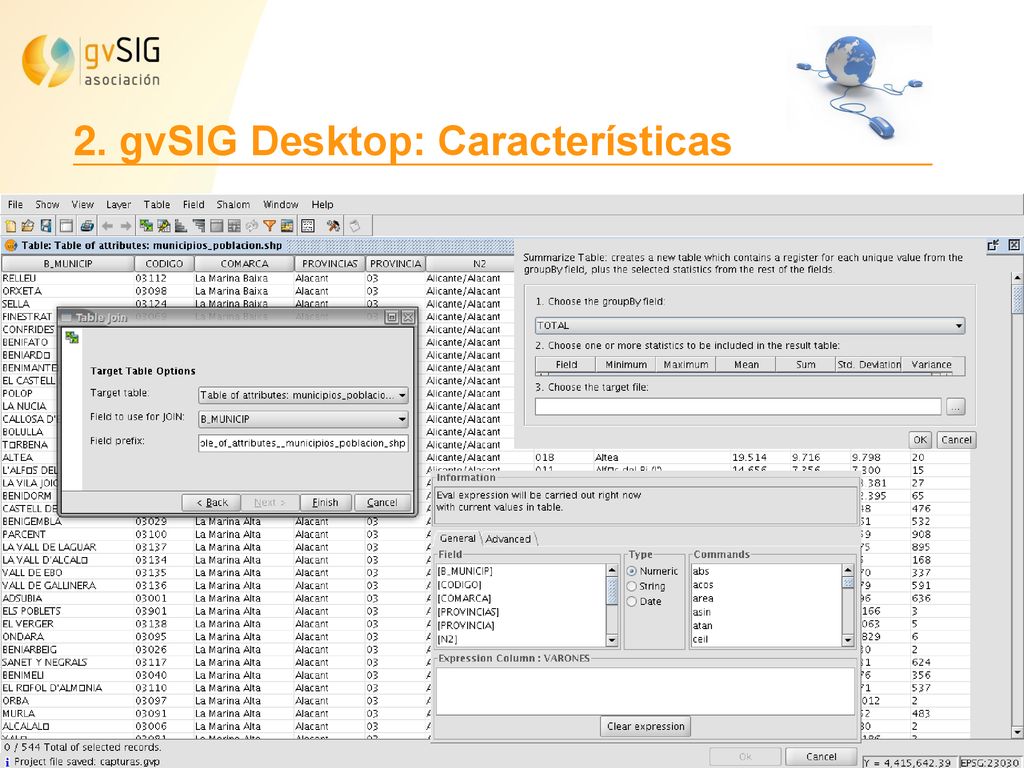Select [COMARCA] in the Field list
This screenshot has width=1024, height=768.
[x=464, y=598]
